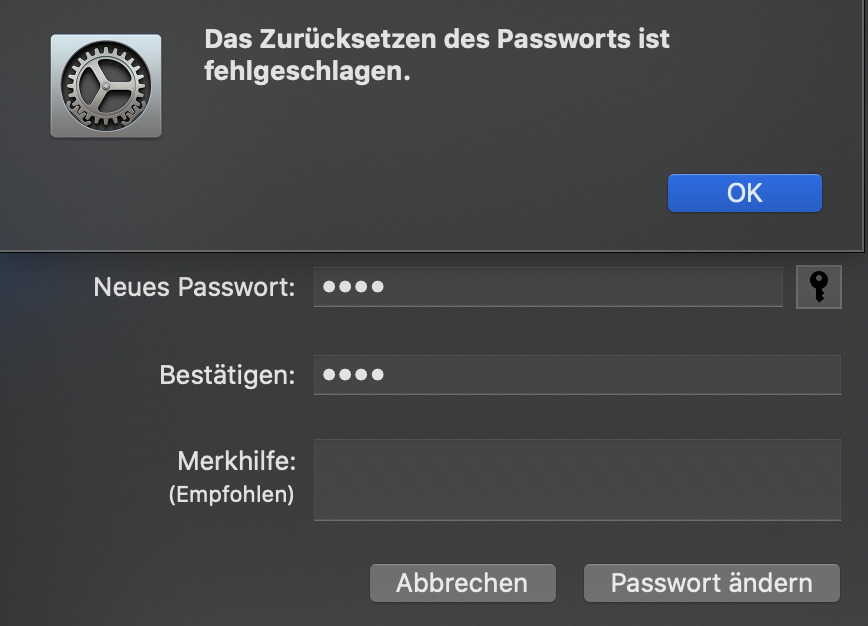This screenshot has height=626, width=868.
Task: Focus the Neues Passwort input field
Action: pos(548,288)
